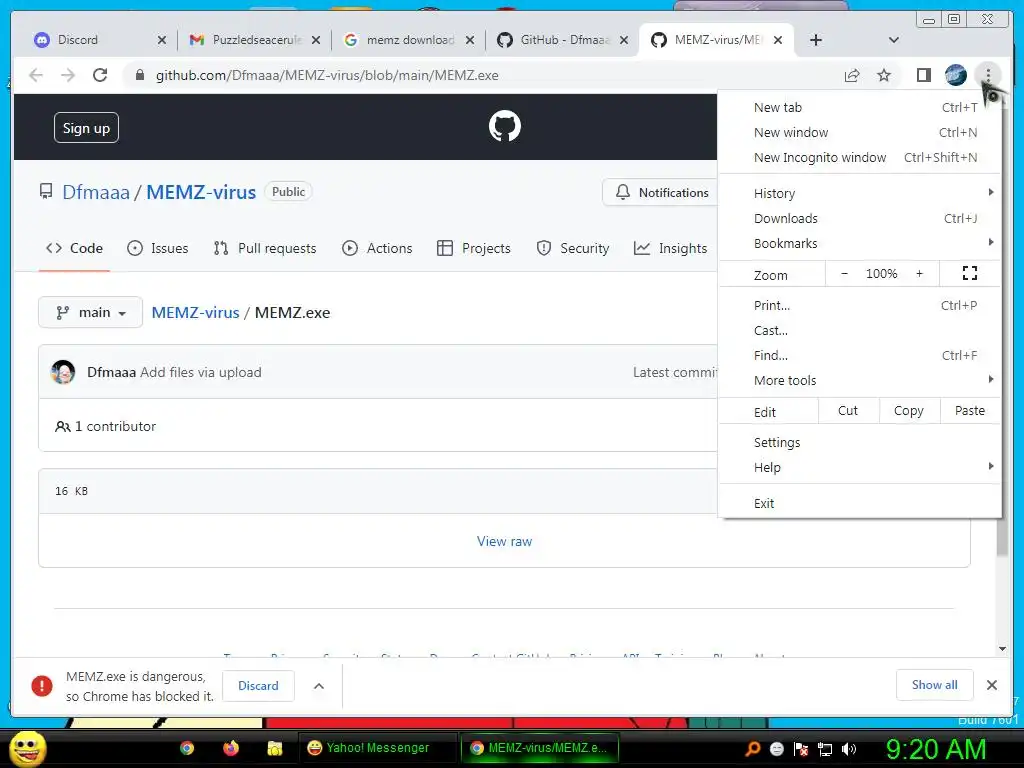The height and width of the screenshot is (768, 1024).
Task: Click the padlock site info icon
Action: (139, 75)
